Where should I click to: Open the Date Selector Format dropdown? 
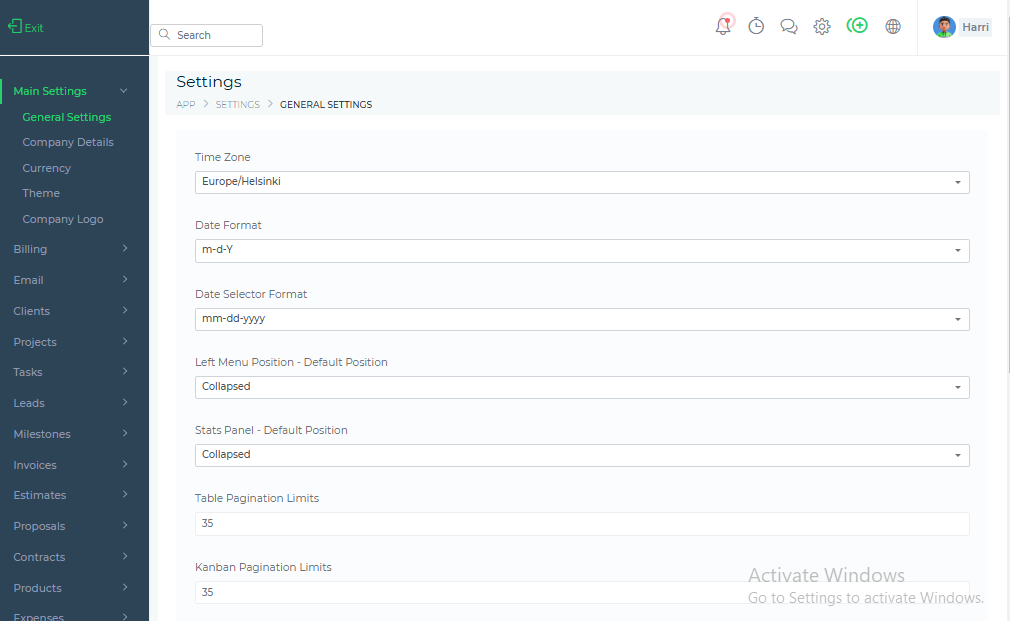581,319
